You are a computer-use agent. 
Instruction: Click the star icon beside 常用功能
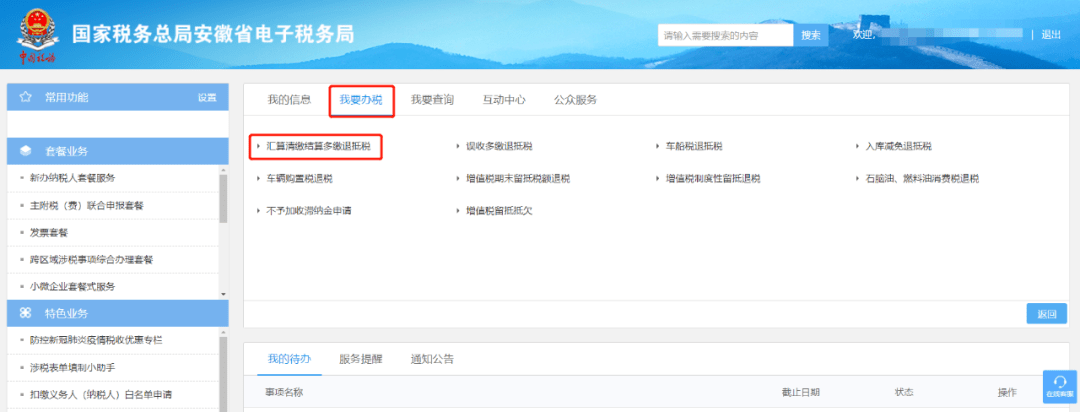click(x=26, y=97)
